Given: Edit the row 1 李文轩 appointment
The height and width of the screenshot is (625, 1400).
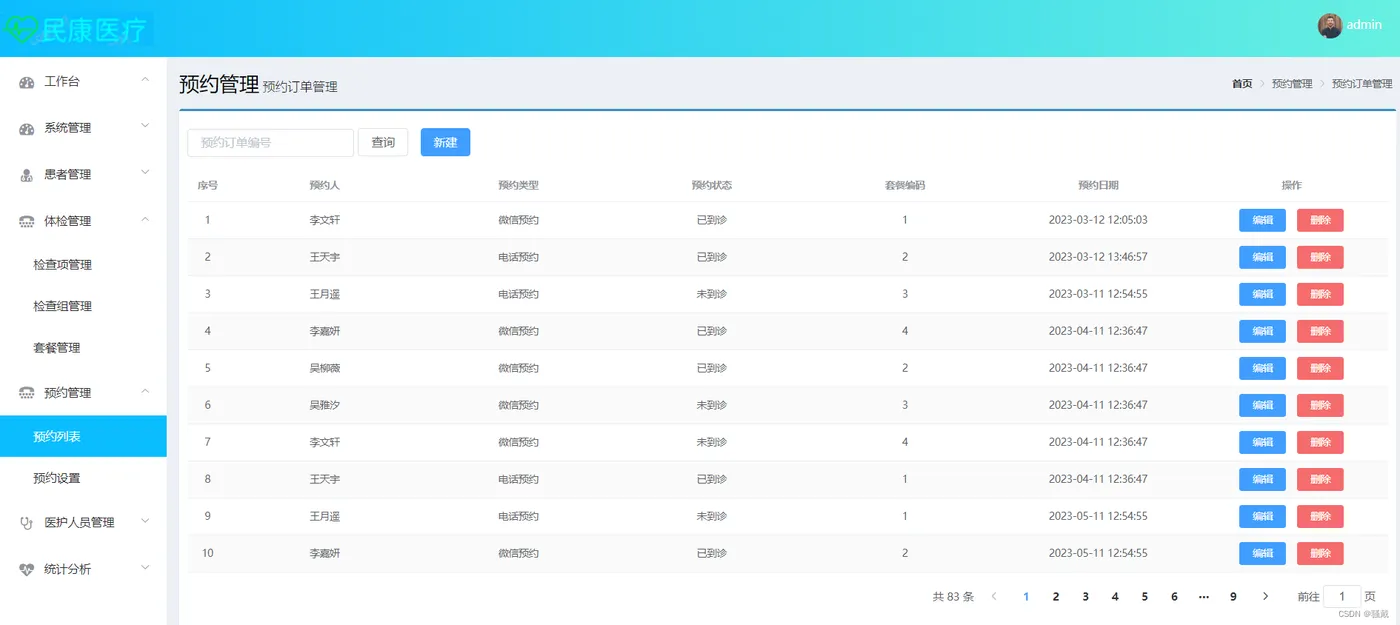Looking at the screenshot, I should pos(1262,220).
